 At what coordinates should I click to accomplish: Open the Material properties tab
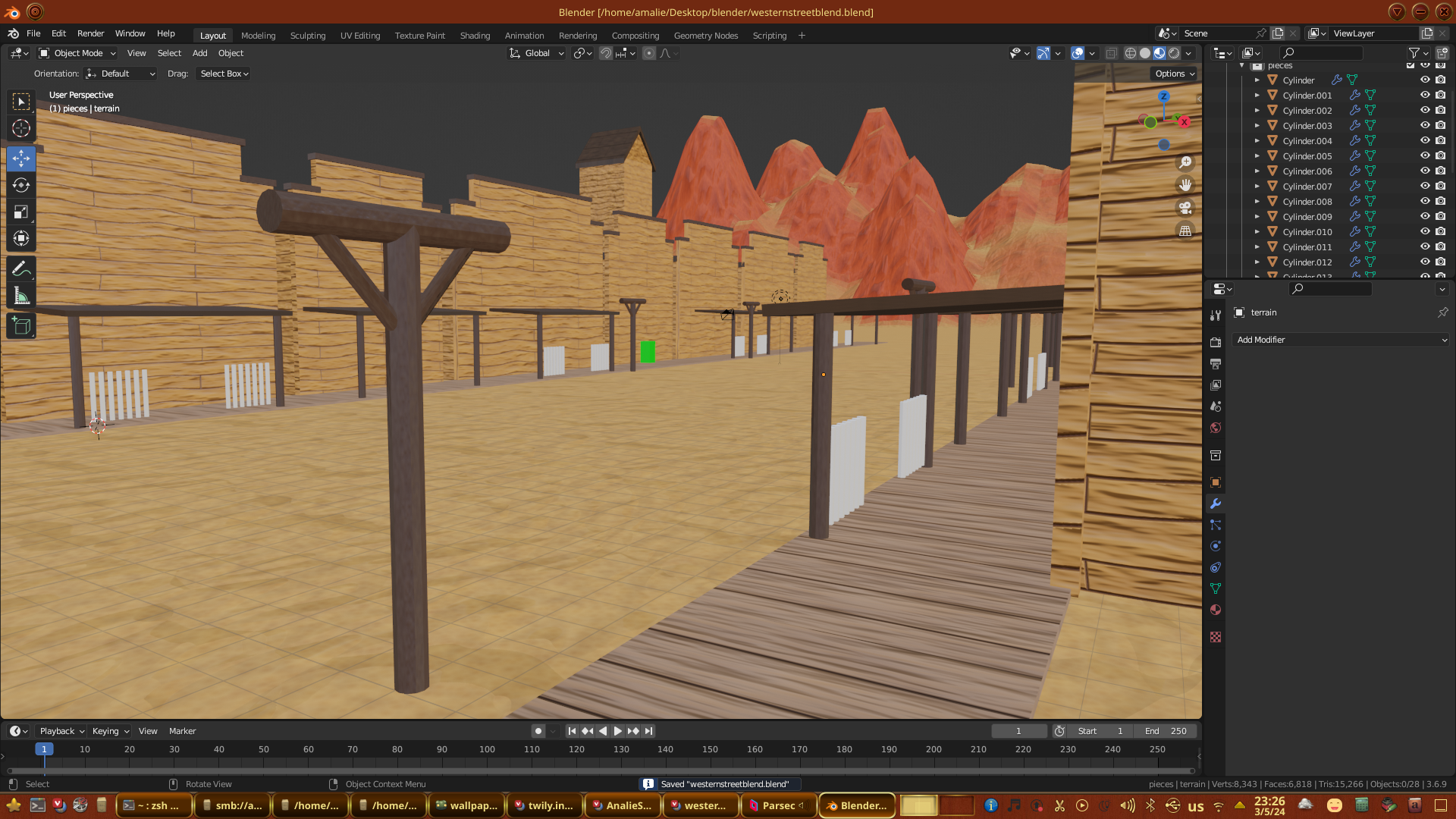(1216, 610)
